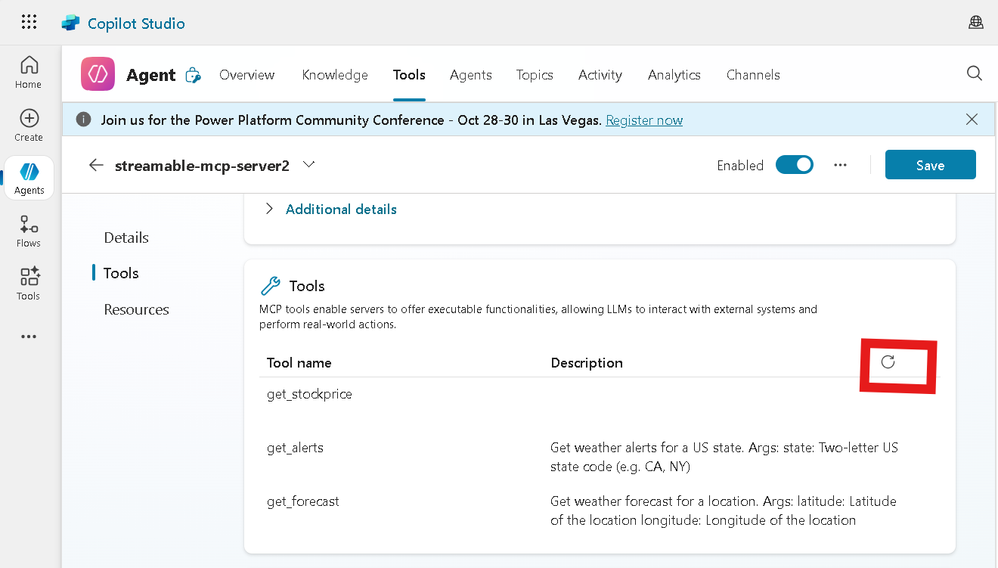Screen dimensions: 998x568
Task: Click the search magnifier icon
Action: [974, 73]
